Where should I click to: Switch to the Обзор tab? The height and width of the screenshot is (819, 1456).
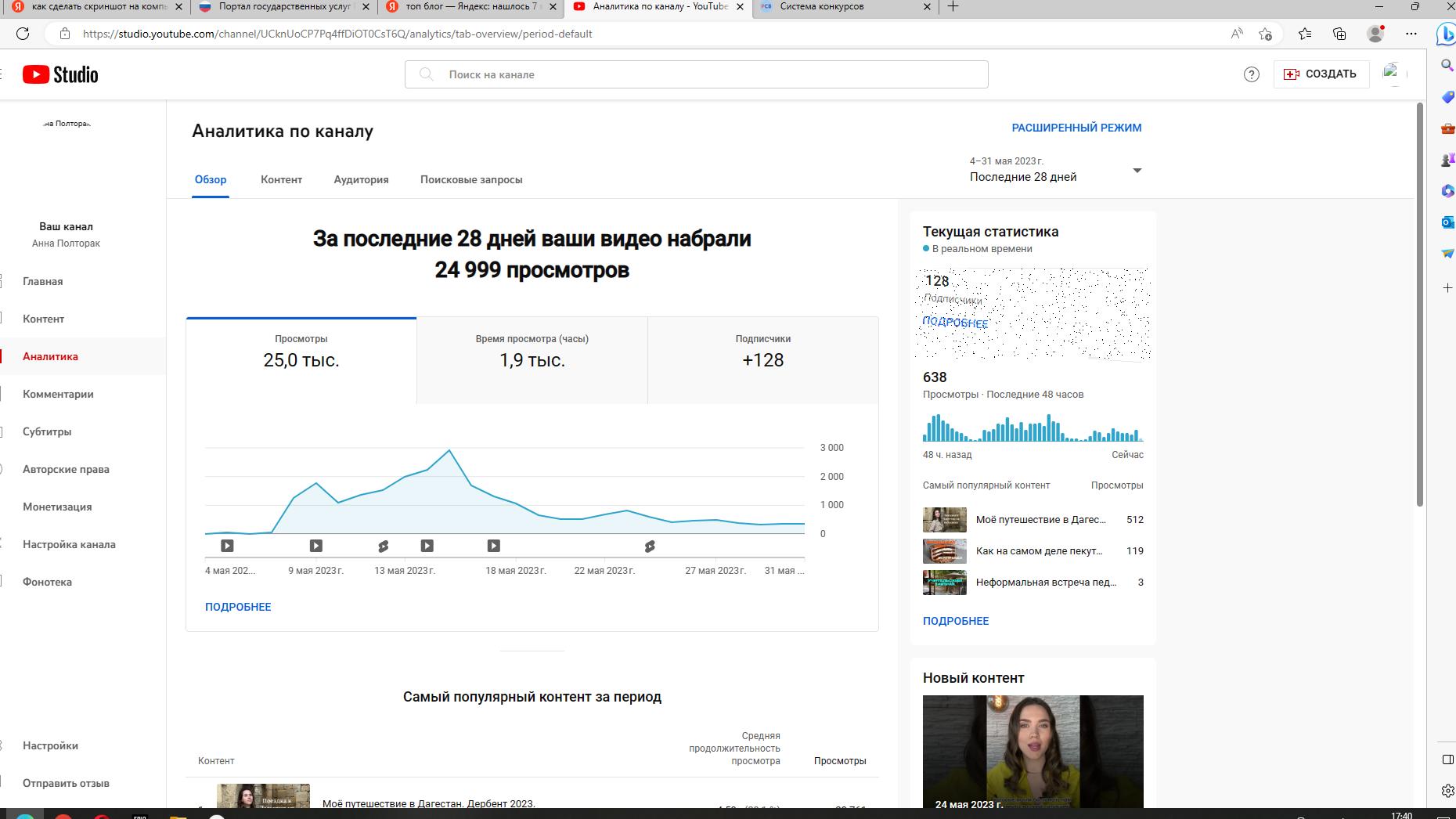point(211,179)
